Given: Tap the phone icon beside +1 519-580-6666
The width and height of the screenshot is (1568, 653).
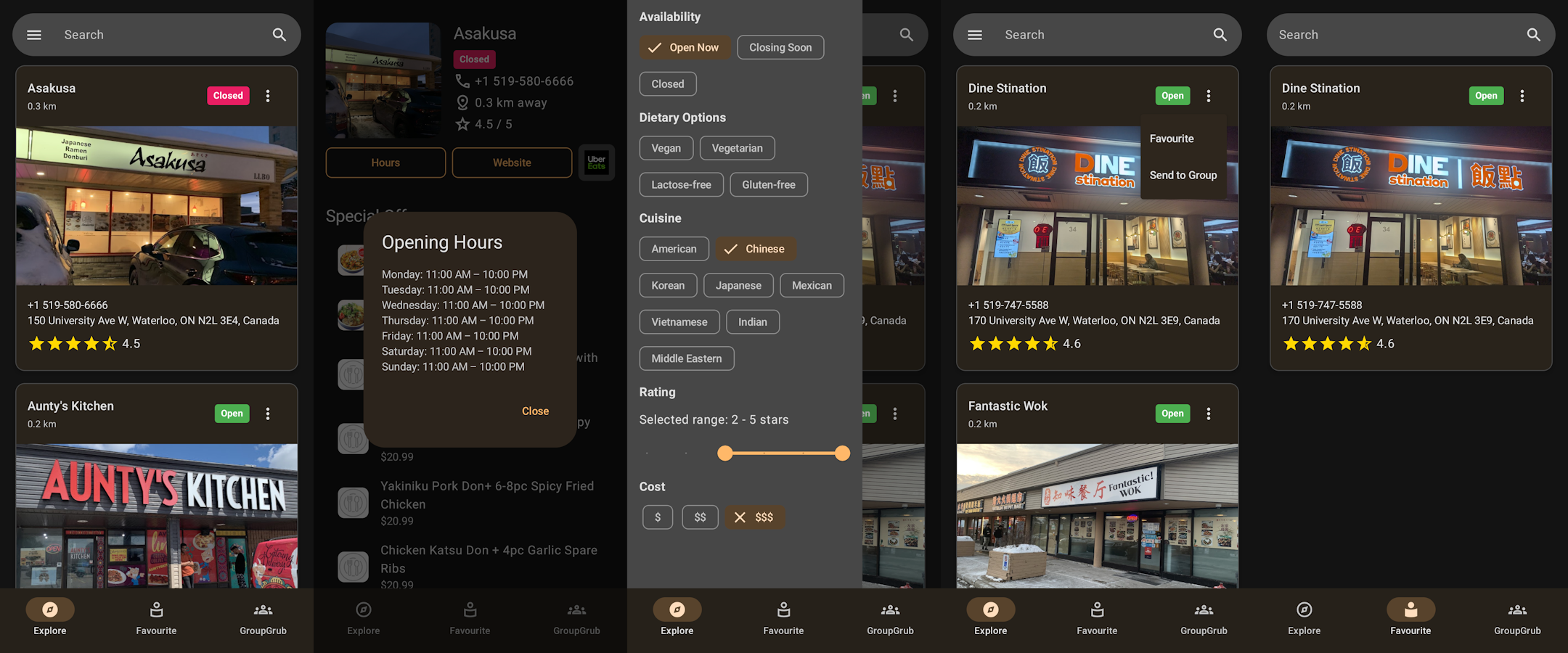Looking at the screenshot, I should point(462,81).
